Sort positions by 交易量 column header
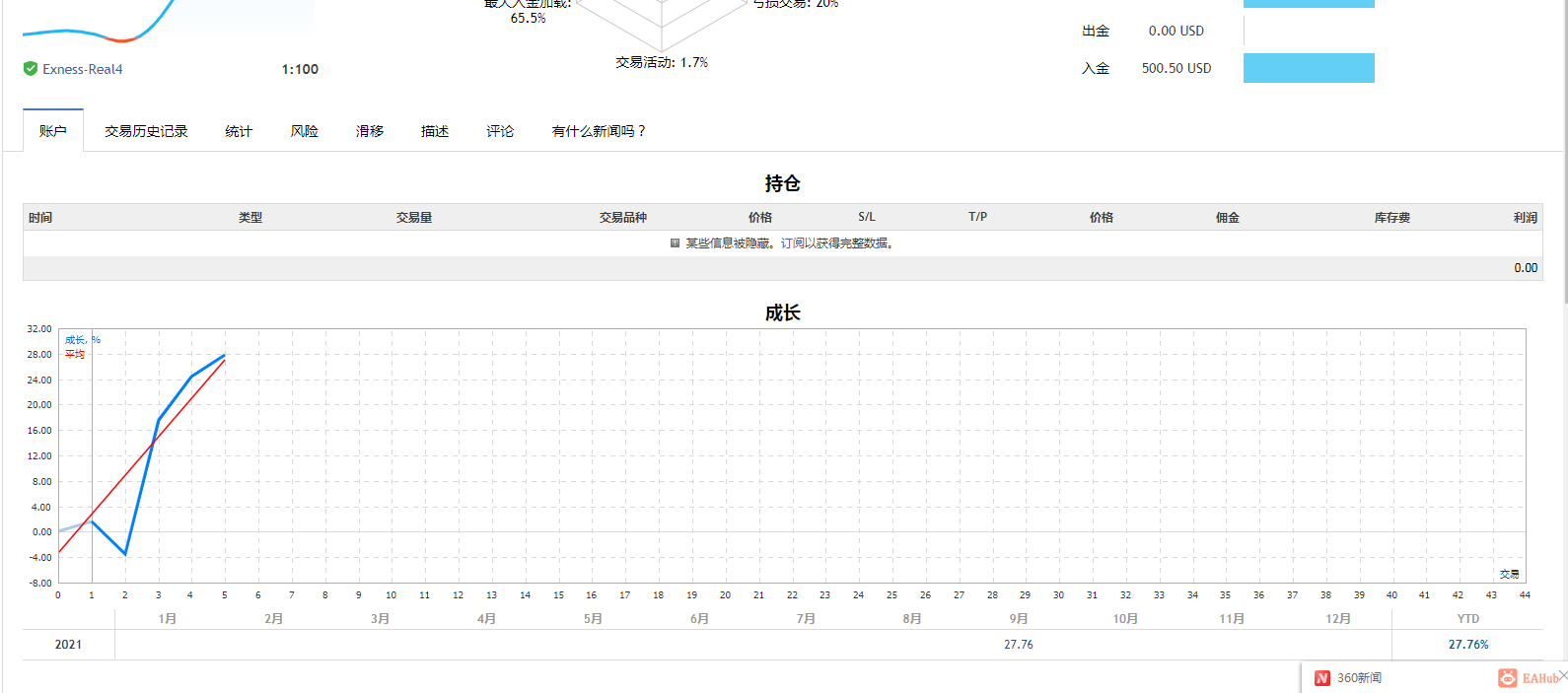1568x693 pixels. 414,217
